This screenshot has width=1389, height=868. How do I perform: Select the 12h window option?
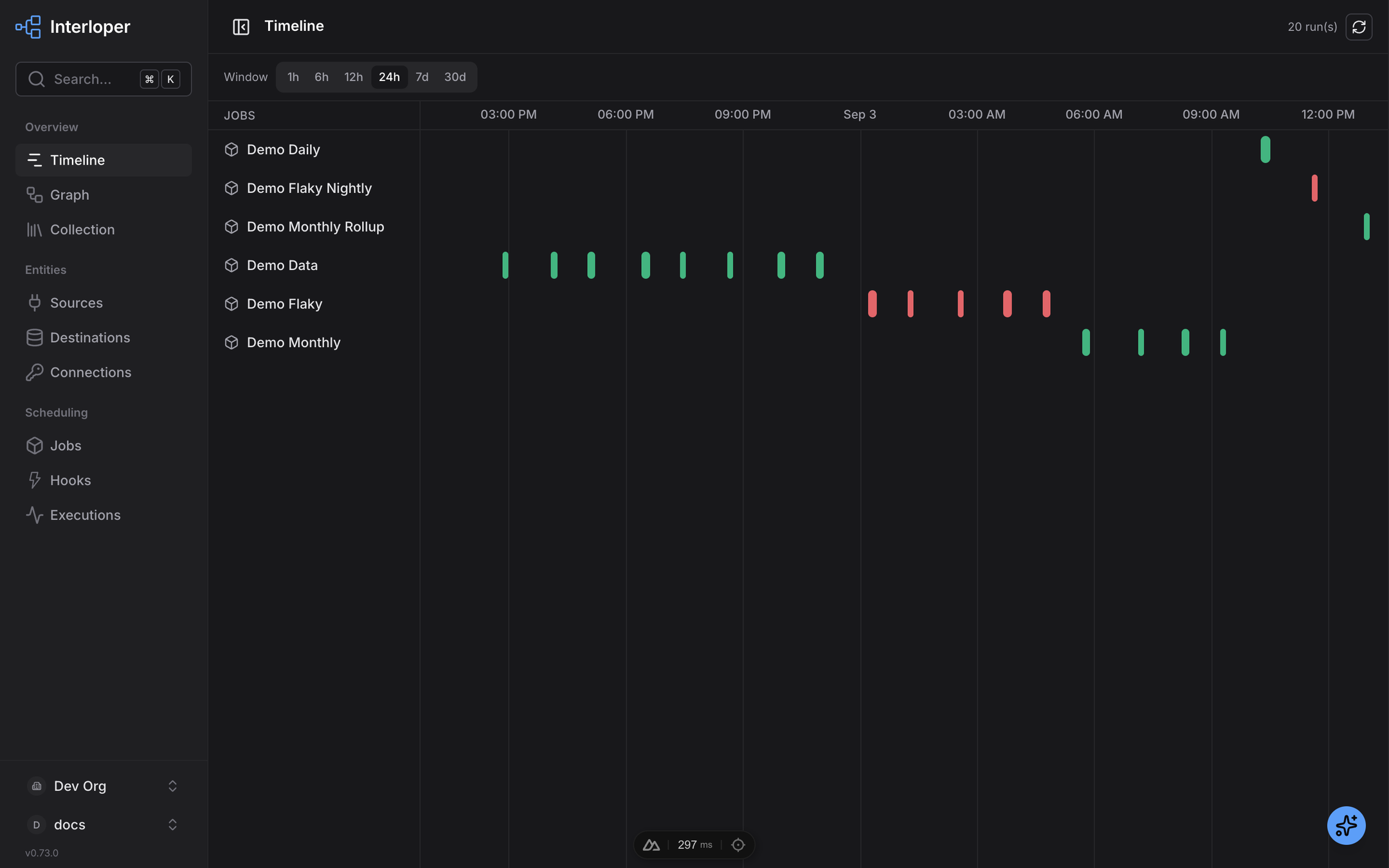(x=354, y=77)
